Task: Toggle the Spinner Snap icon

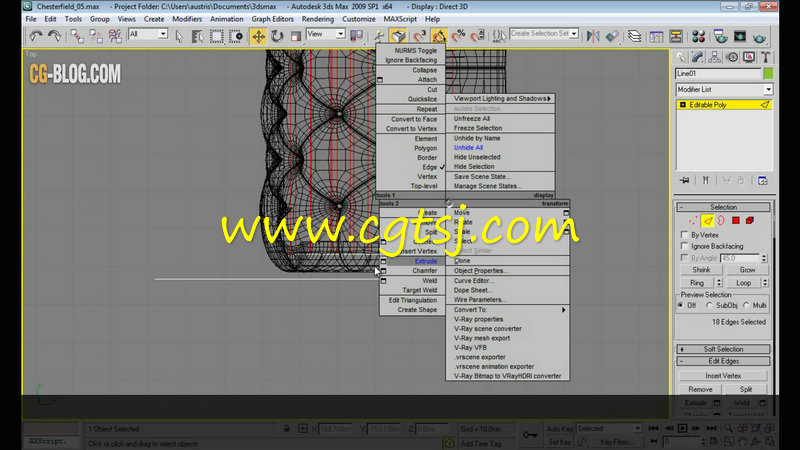Action: click(478, 36)
